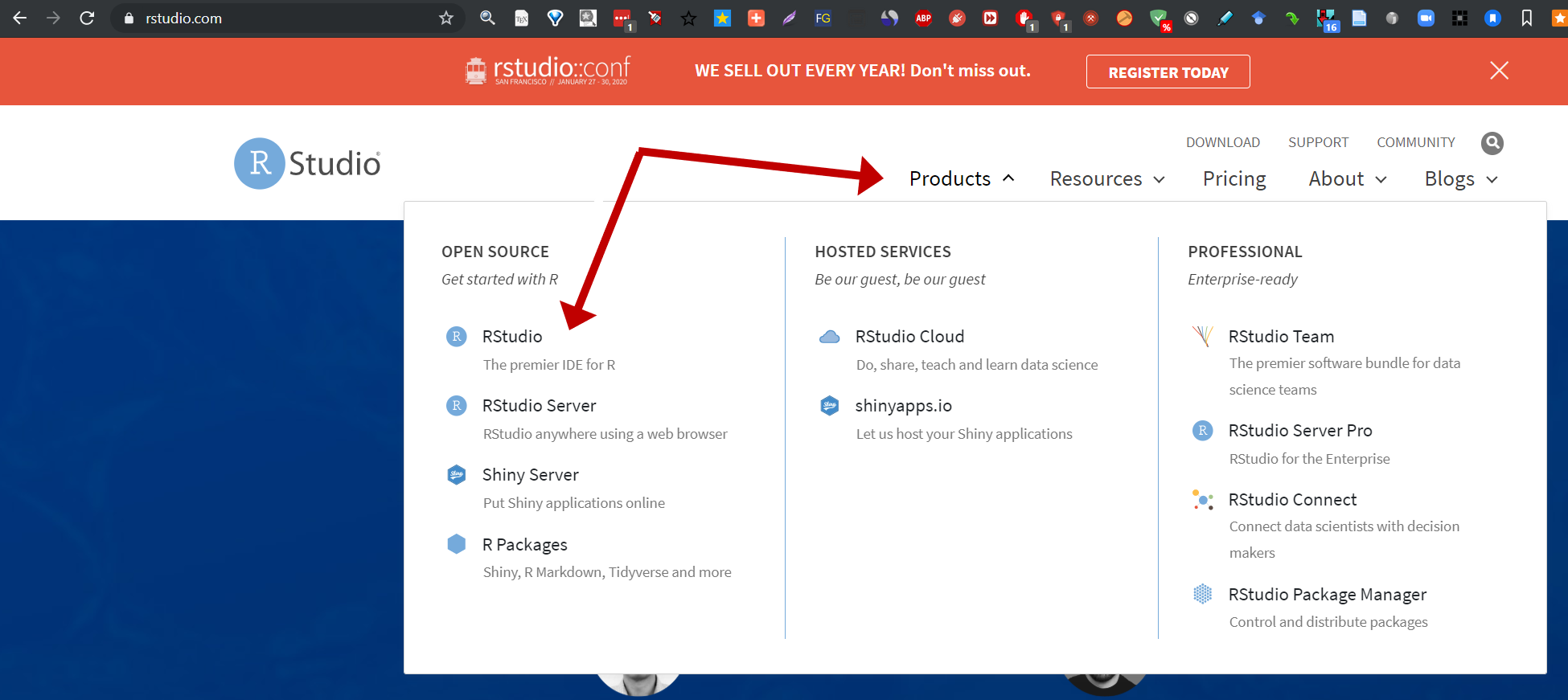Select RStudio Server Pro link

pyautogui.click(x=1300, y=431)
